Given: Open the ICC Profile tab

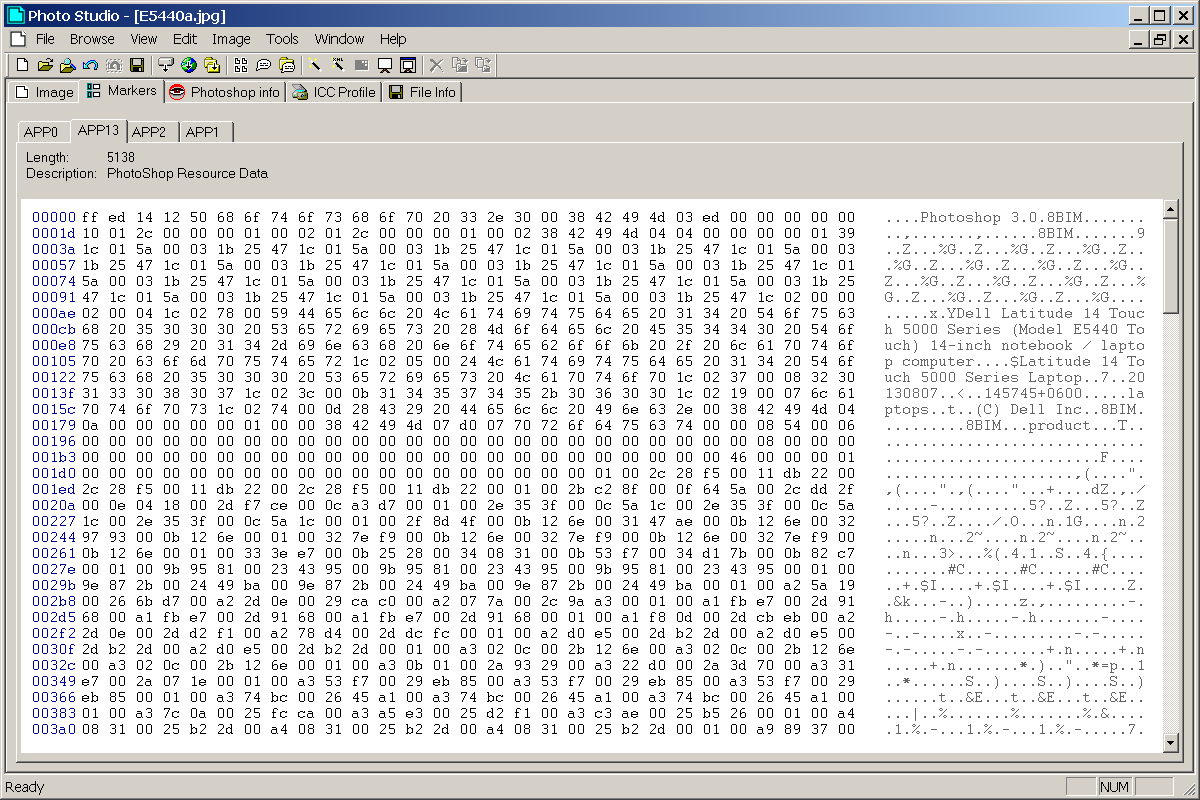Looking at the screenshot, I should 333,92.
